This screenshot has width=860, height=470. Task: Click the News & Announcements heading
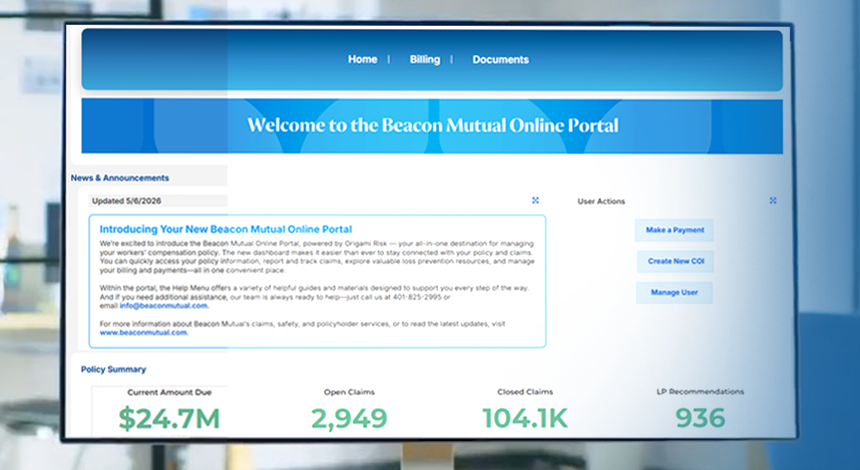(x=120, y=178)
